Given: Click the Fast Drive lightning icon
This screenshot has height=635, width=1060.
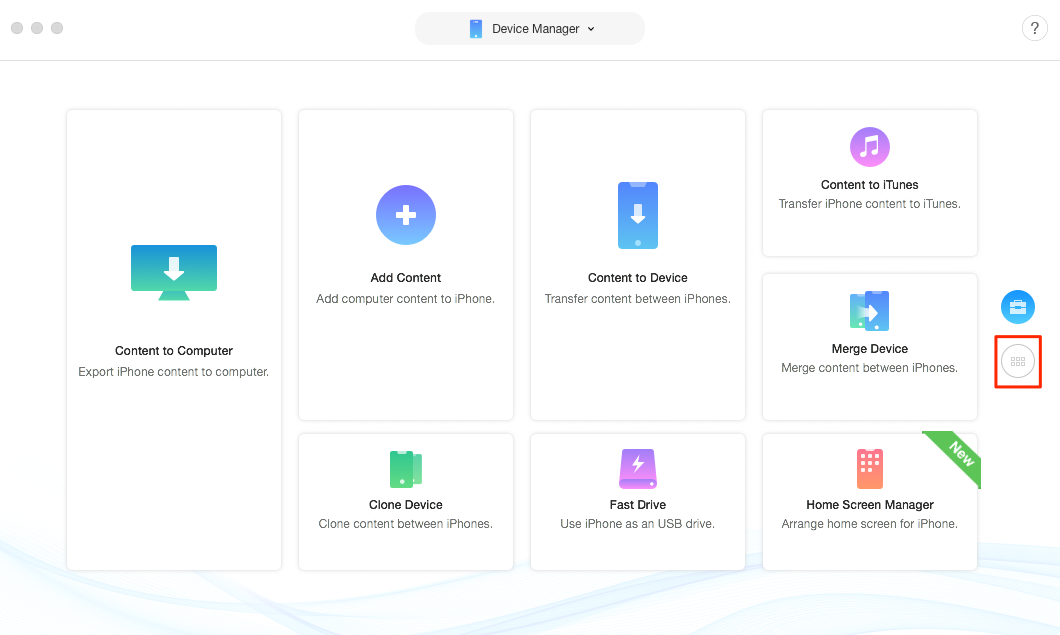Looking at the screenshot, I should (x=637, y=469).
